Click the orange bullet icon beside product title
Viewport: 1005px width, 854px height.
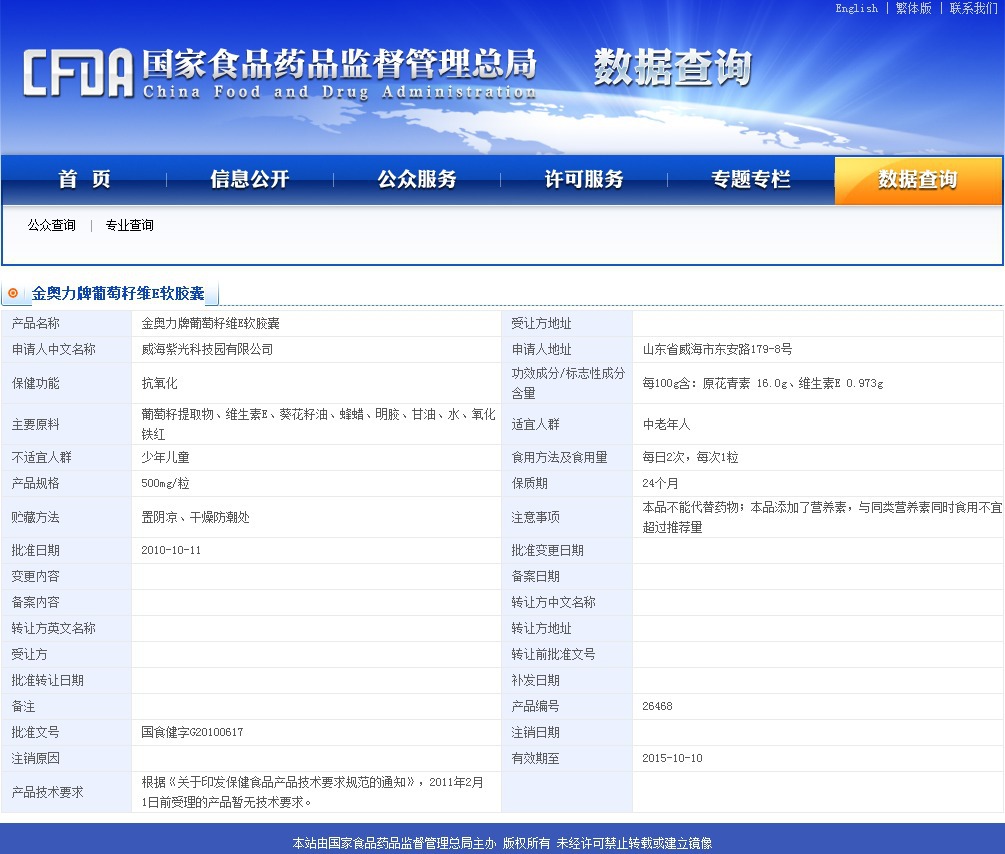point(13,293)
